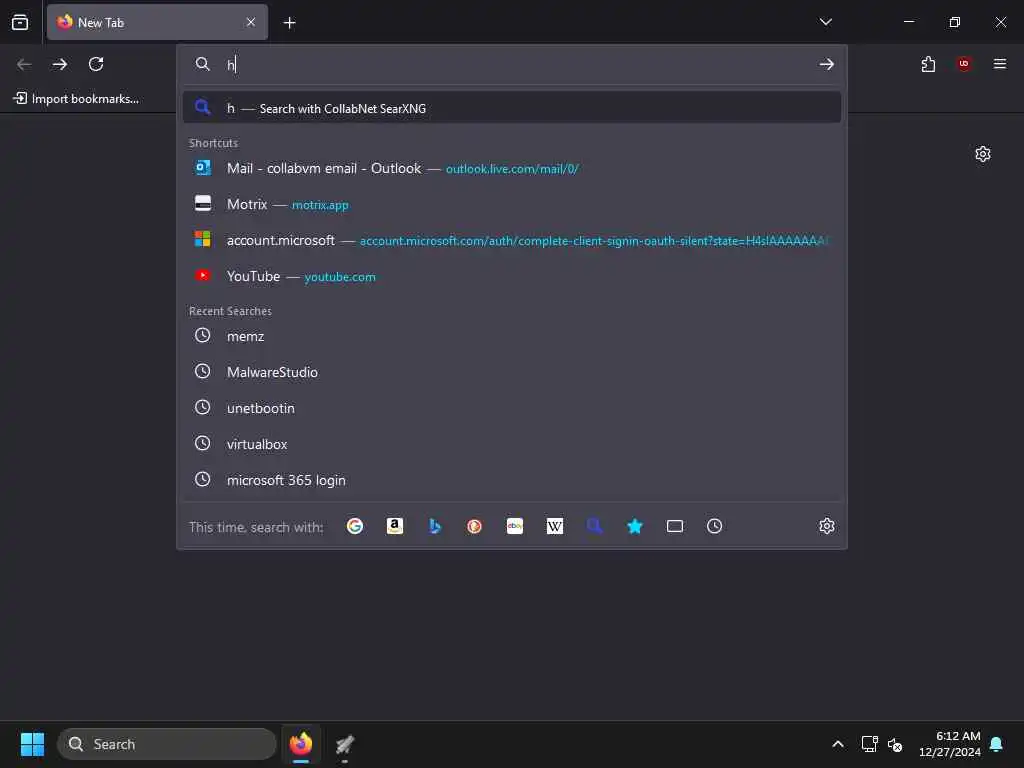Screen dimensions: 1024x768
Task: Open the Motrix shortcut
Action: tap(512, 204)
